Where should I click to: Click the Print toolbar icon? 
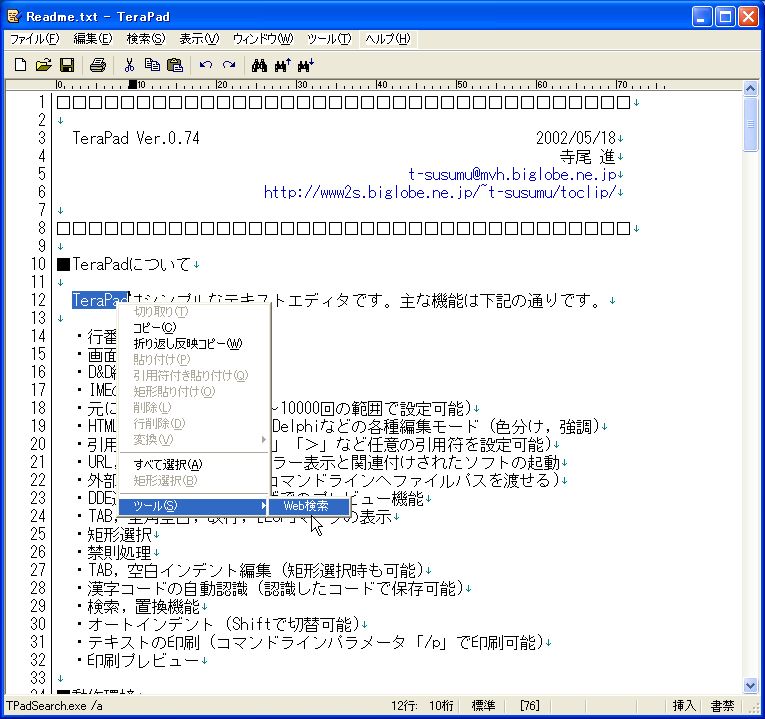(98, 64)
